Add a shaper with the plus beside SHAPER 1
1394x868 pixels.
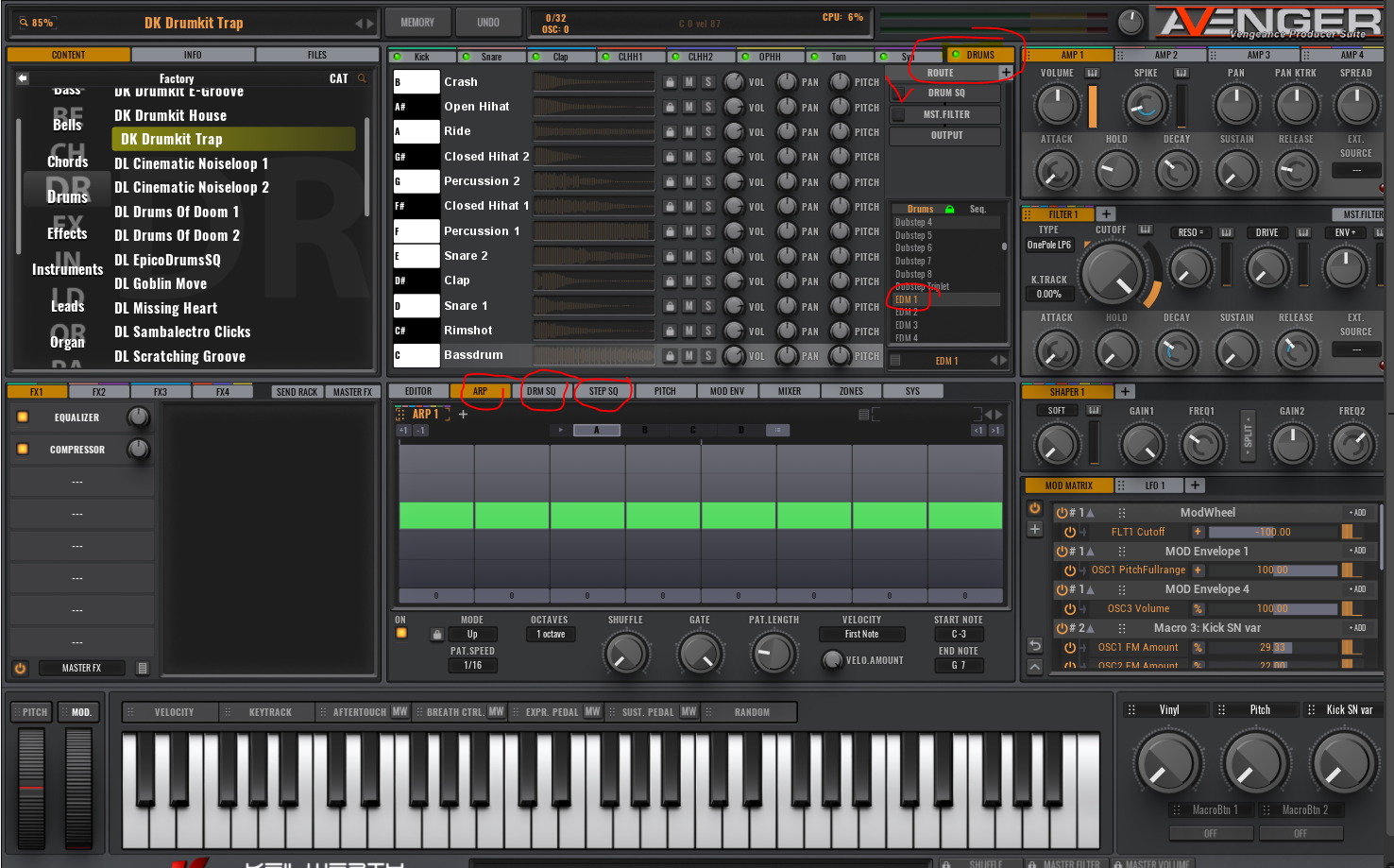pos(1125,391)
